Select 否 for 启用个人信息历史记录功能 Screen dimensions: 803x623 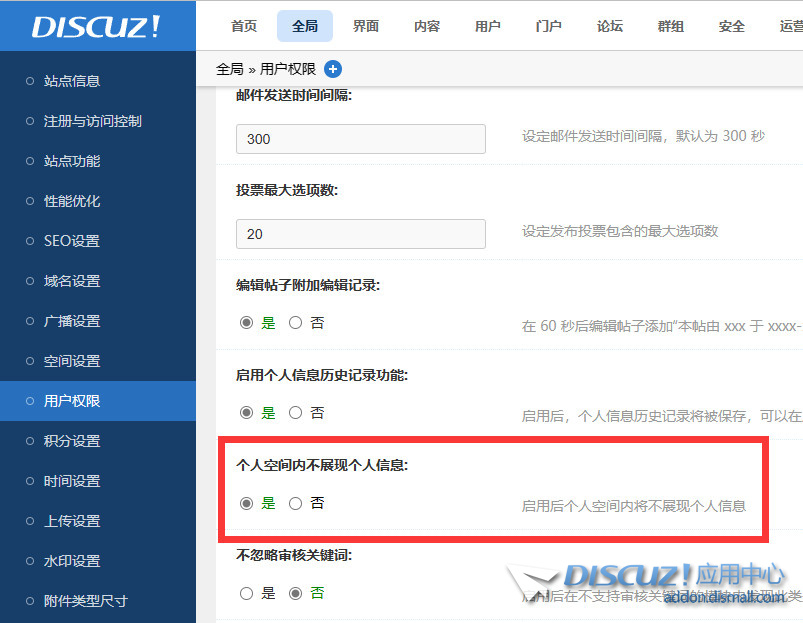pos(295,413)
